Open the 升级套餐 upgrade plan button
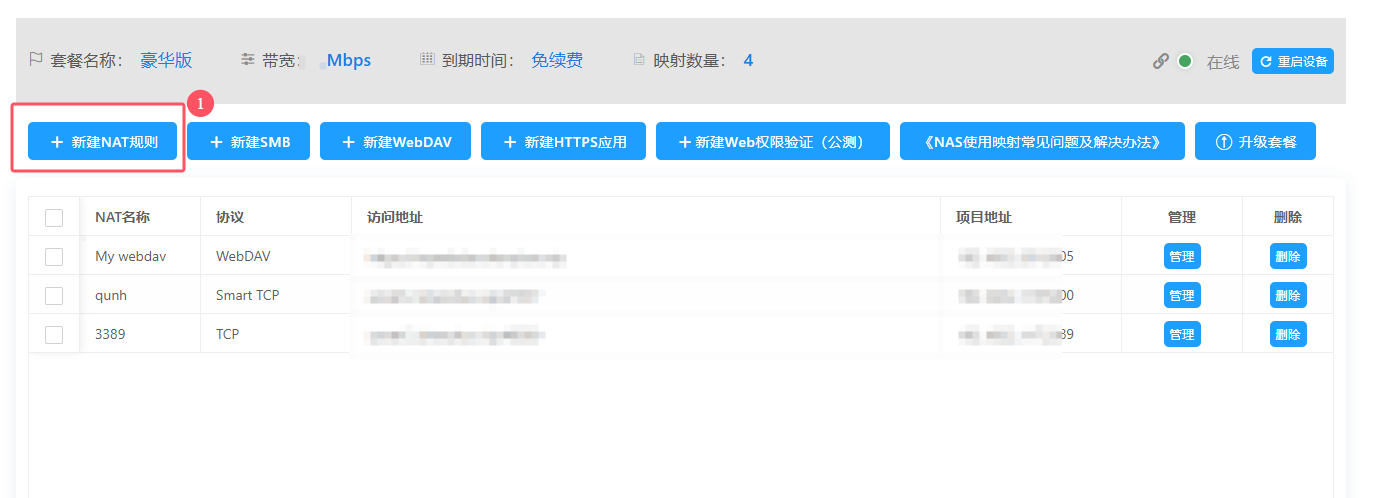This screenshot has height=498, width=1381. click(x=1255, y=142)
